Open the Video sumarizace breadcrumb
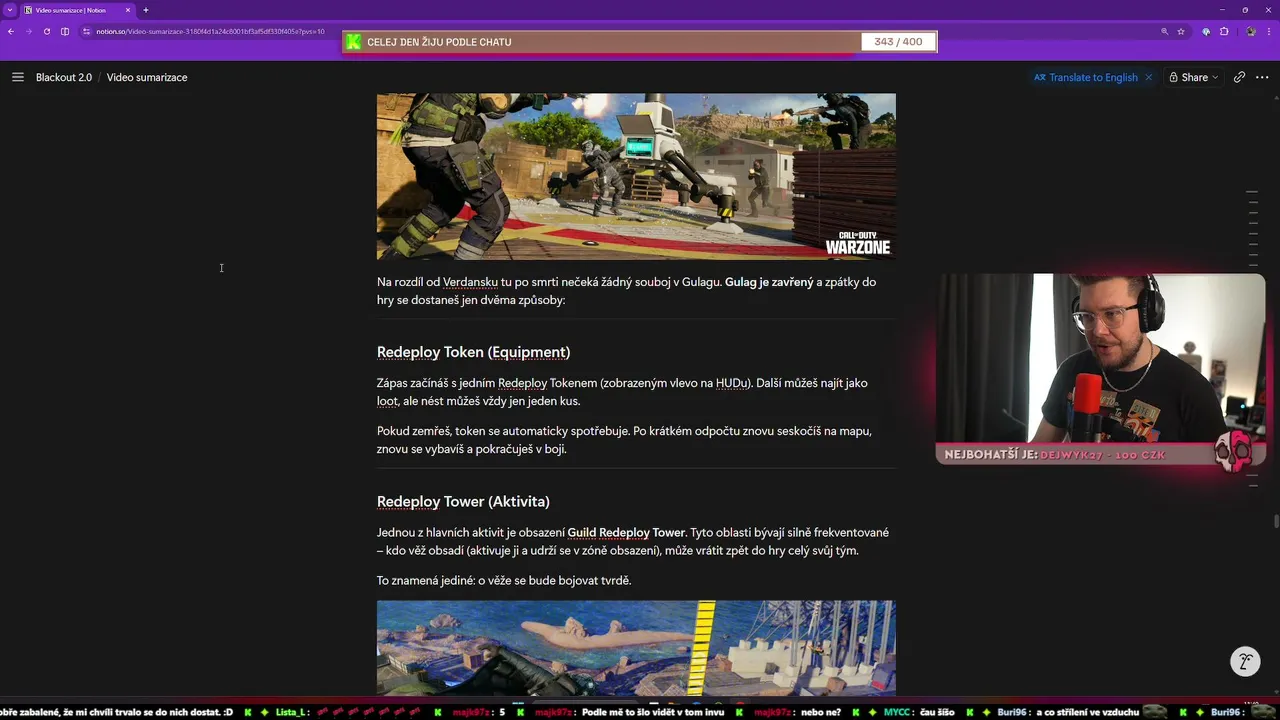This screenshot has width=1280, height=720. coord(147,77)
